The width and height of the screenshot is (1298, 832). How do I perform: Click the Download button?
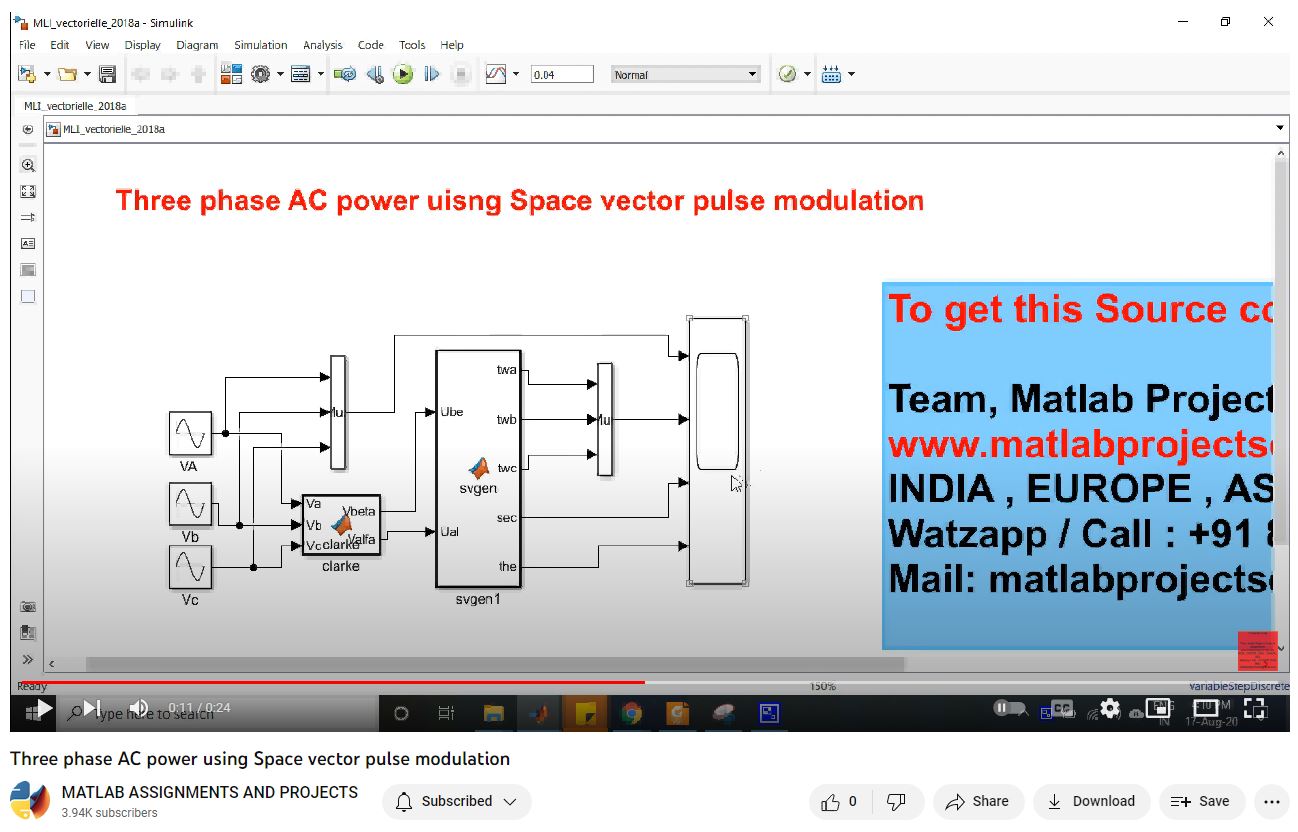(1092, 801)
